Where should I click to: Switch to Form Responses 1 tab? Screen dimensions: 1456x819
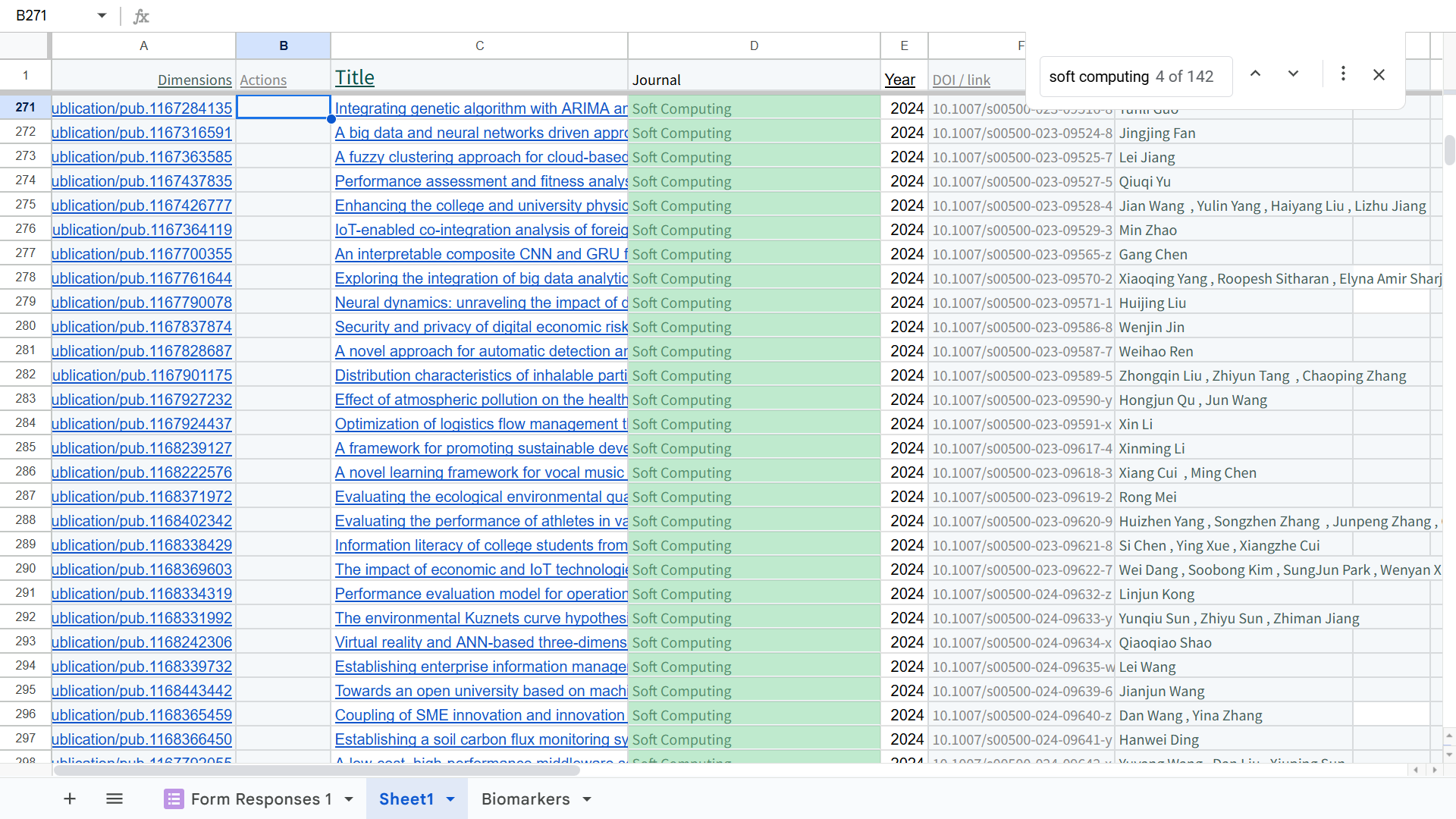pyautogui.click(x=261, y=799)
